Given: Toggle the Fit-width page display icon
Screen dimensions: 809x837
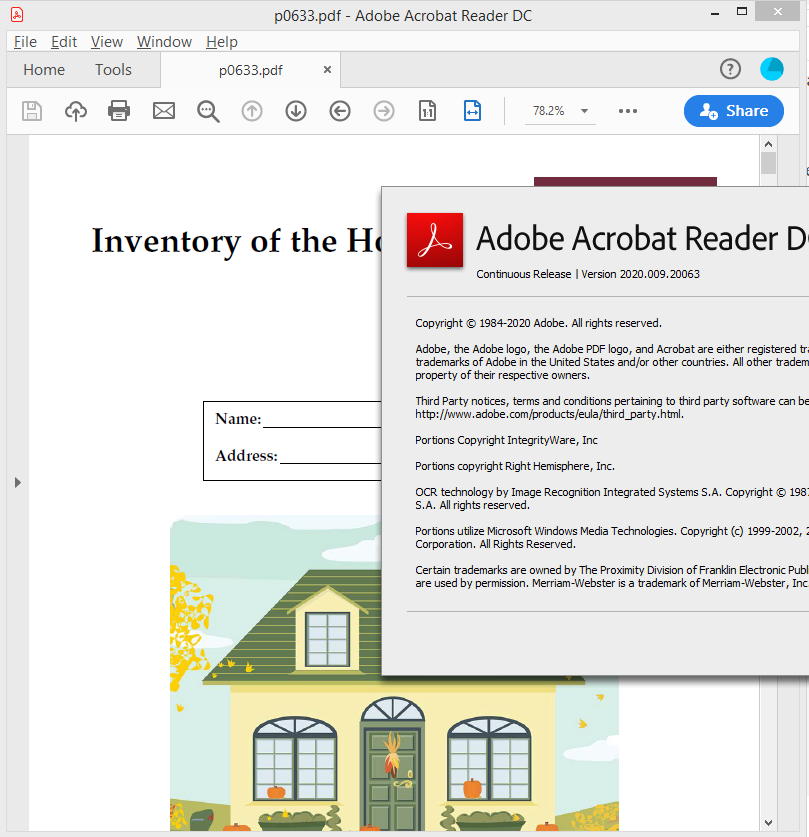Looking at the screenshot, I should [472, 111].
